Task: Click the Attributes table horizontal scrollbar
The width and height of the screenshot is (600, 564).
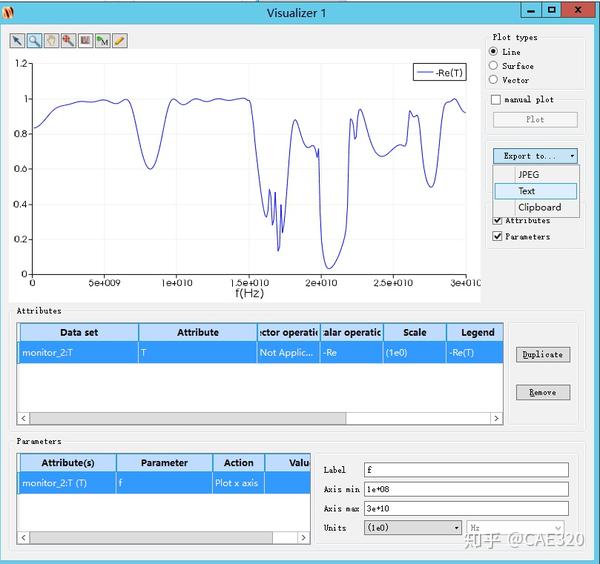Action: click(260, 418)
